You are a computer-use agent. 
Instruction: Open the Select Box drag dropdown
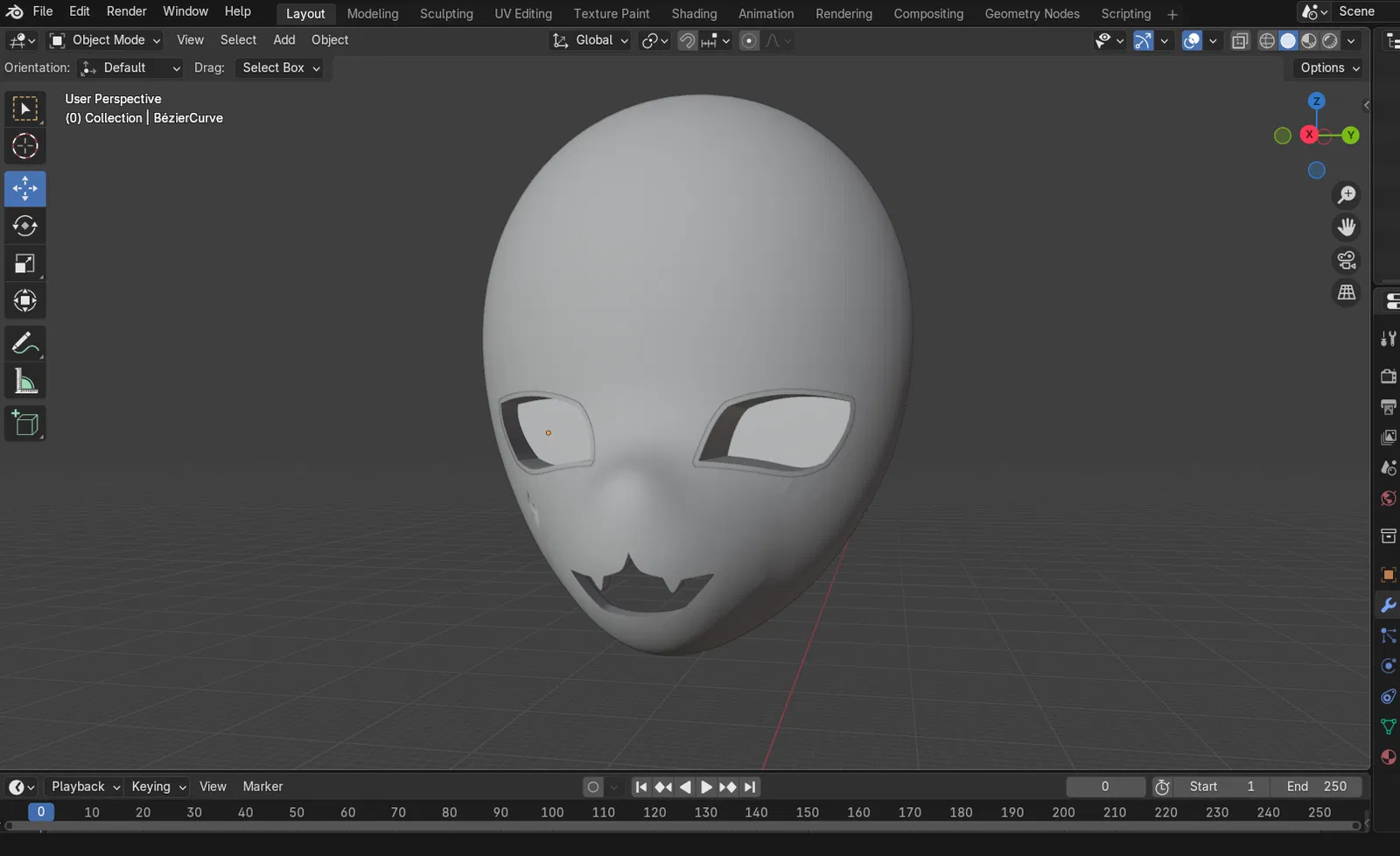click(x=280, y=68)
